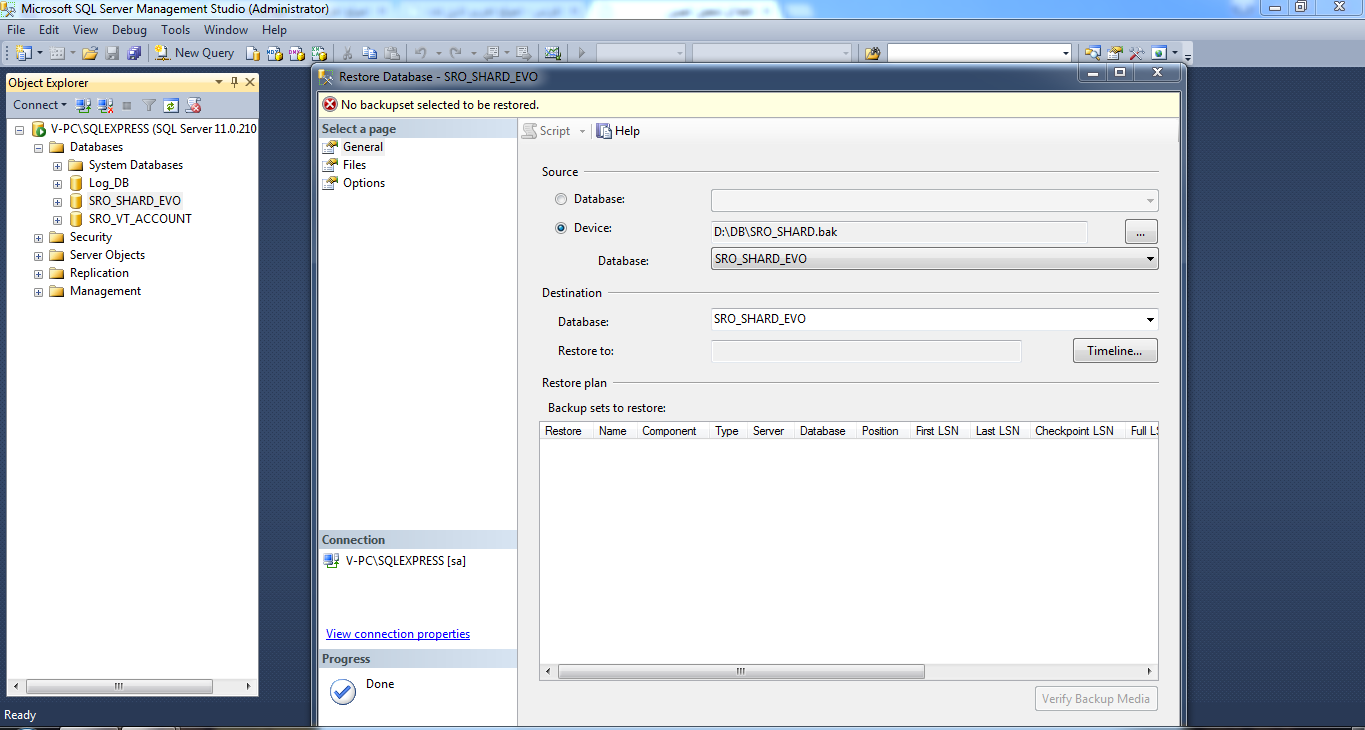
Task: Click the Undo arrow icon
Action: click(421, 53)
